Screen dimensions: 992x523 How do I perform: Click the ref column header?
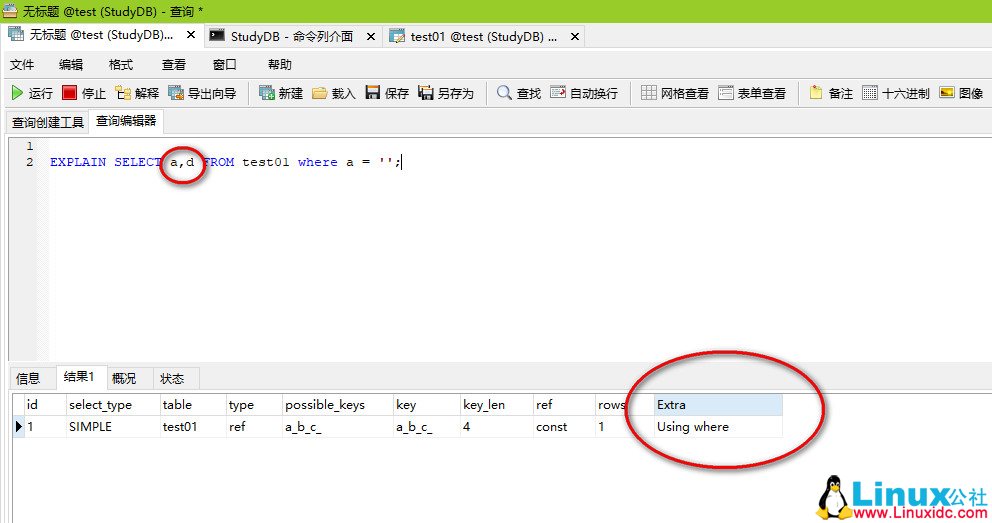point(564,405)
